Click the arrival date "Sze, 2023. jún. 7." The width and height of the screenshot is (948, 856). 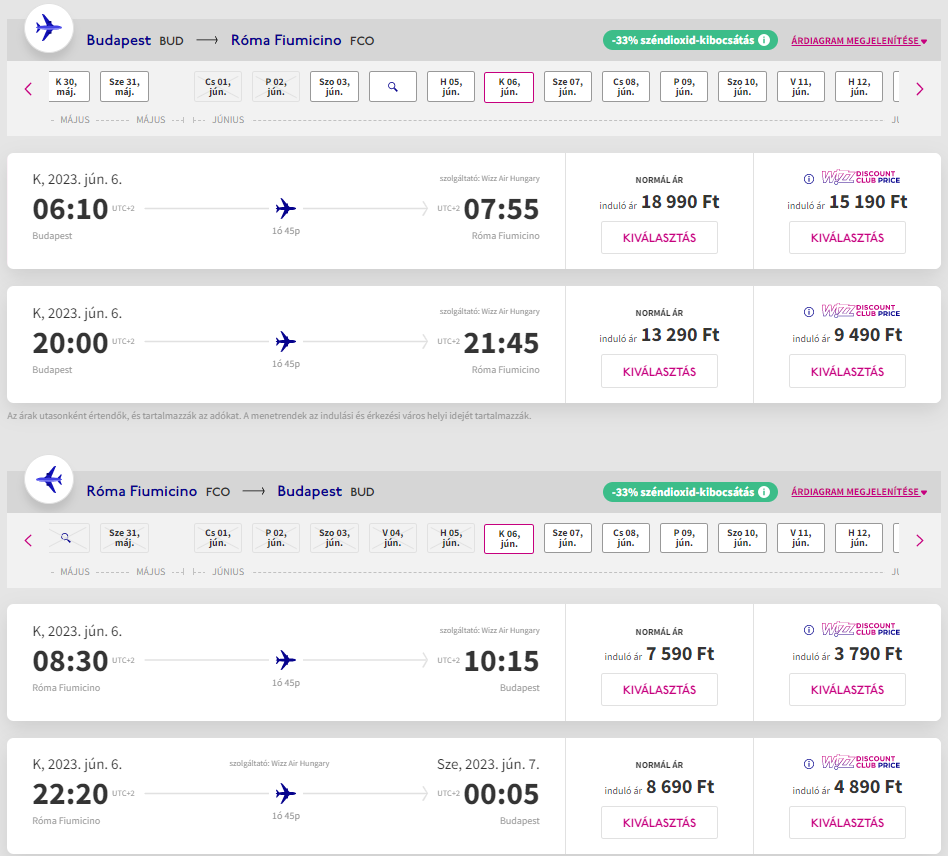point(488,764)
